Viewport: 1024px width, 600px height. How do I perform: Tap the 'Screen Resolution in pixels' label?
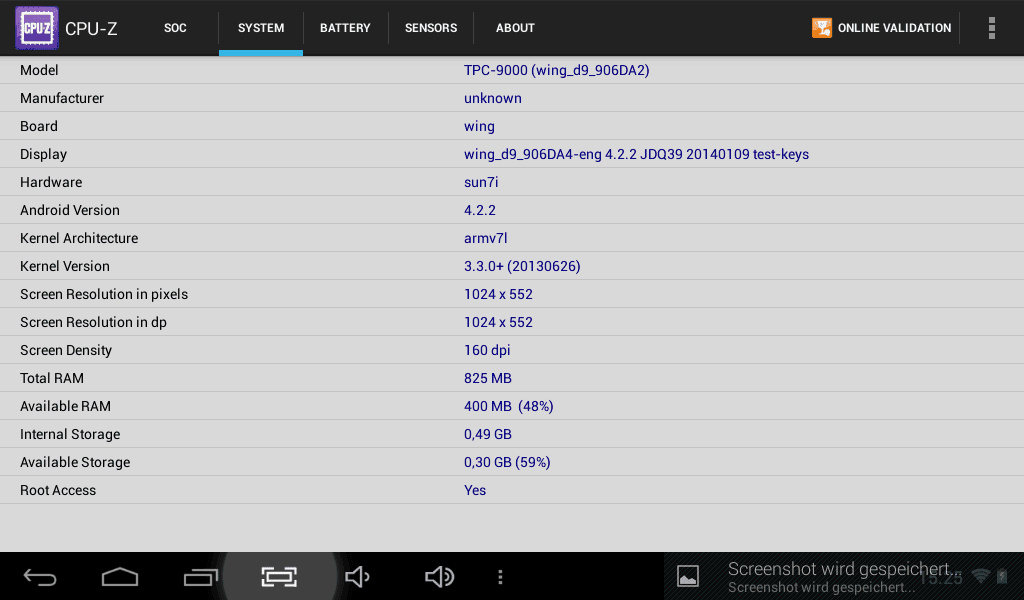pos(104,294)
